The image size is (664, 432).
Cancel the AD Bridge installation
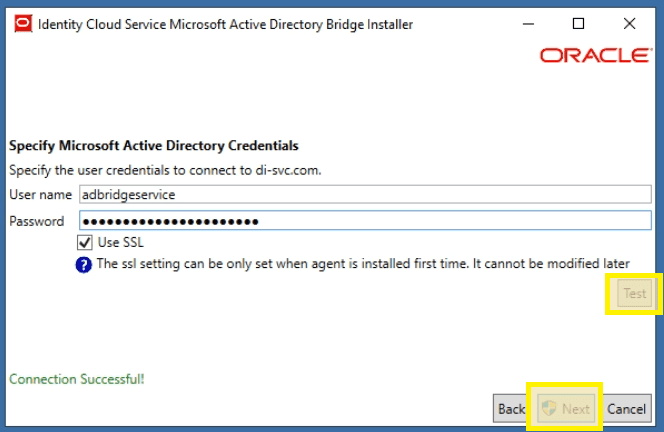(626, 409)
